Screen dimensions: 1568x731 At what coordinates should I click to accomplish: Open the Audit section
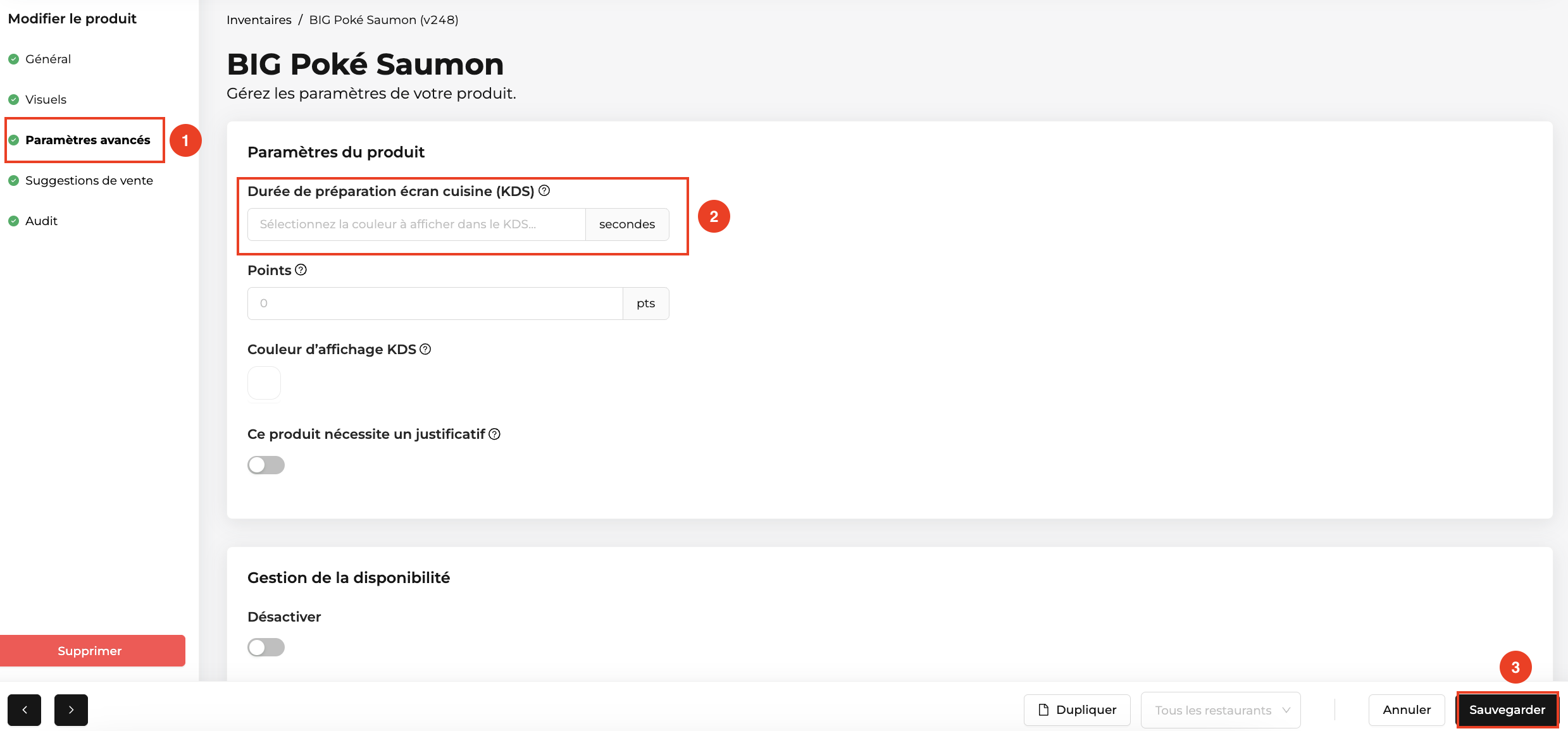pos(41,221)
